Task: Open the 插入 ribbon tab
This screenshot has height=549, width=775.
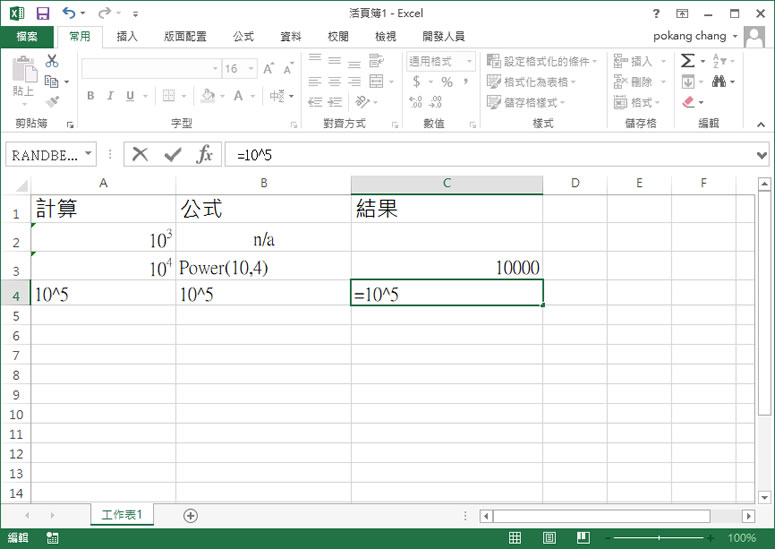Action: point(127,36)
